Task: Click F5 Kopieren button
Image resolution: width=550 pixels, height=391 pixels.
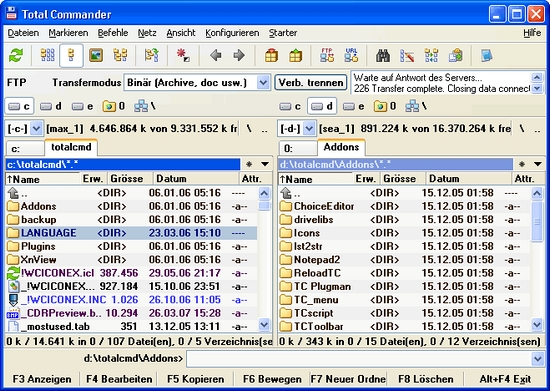Action: click(x=195, y=379)
